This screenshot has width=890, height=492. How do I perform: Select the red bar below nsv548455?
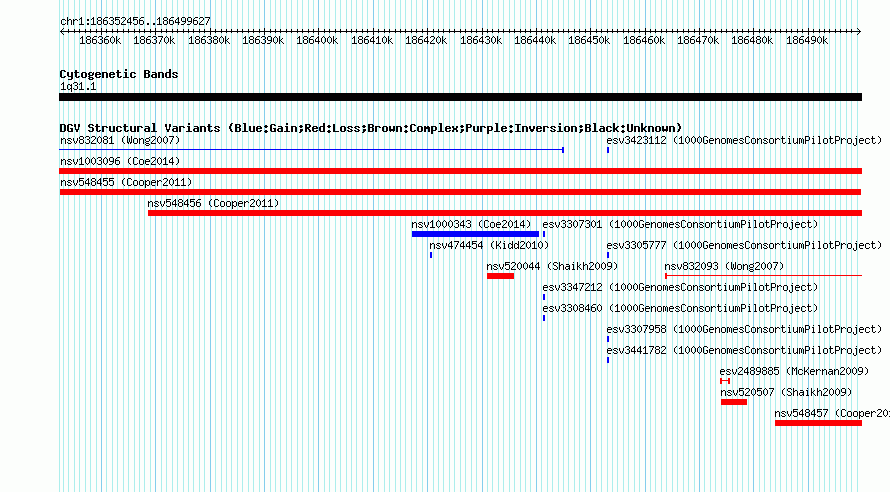(460, 192)
